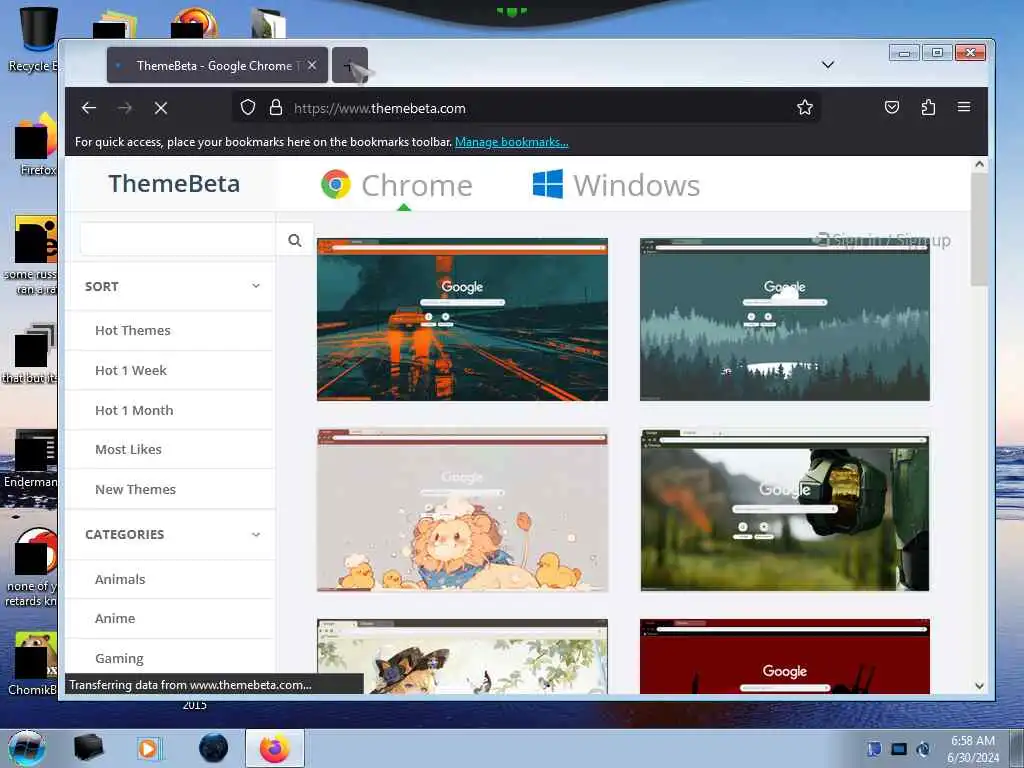The width and height of the screenshot is (1024, 768).
Task: Open the lion and ducks theme thumbnail
Action: [462, 510]
